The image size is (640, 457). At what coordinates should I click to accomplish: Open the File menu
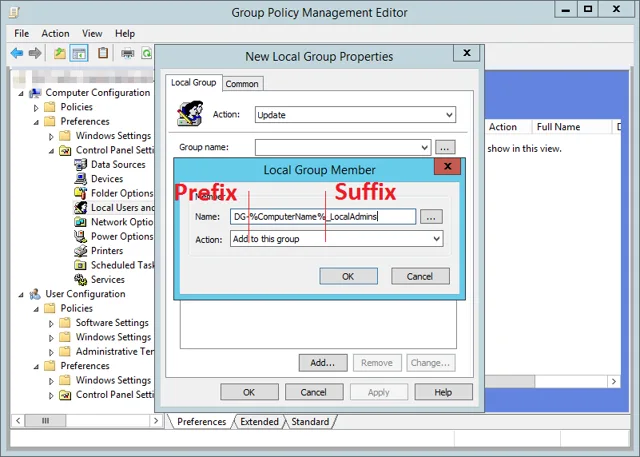point(21,33)
